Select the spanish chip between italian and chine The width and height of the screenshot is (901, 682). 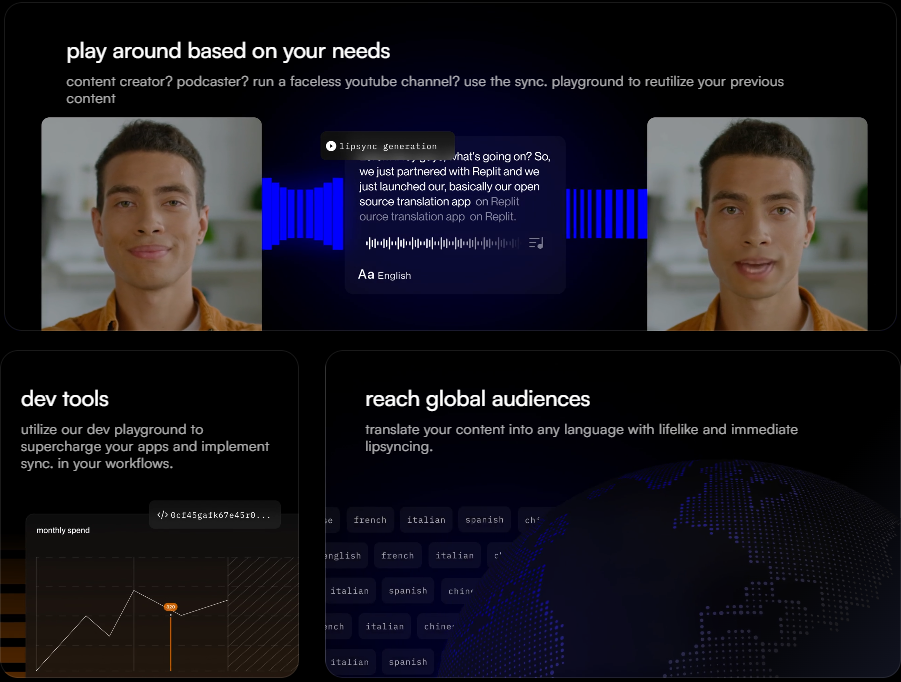click(408, 591)
